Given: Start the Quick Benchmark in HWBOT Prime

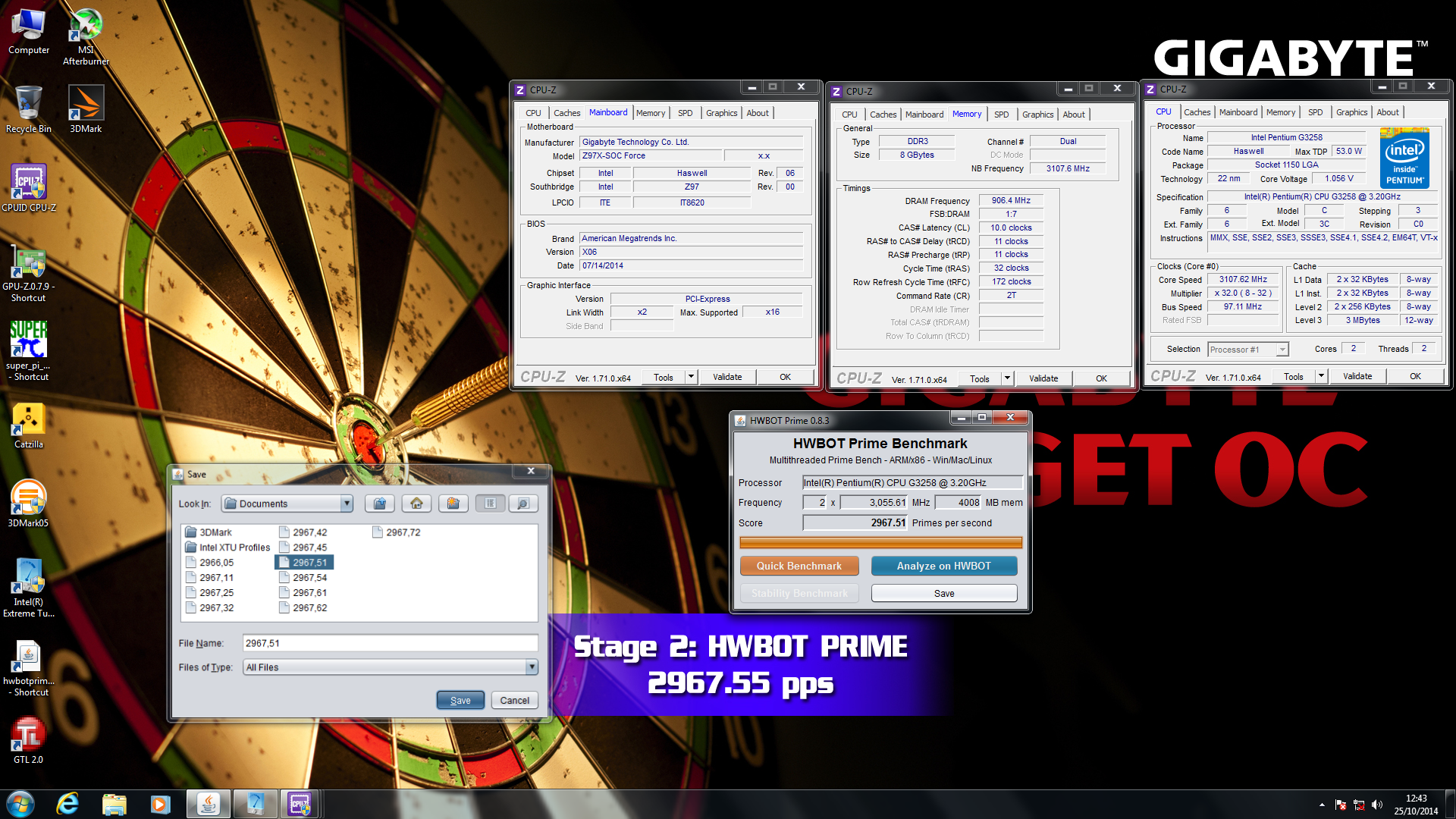Looking at the screenshot, I should coord(799,566).
